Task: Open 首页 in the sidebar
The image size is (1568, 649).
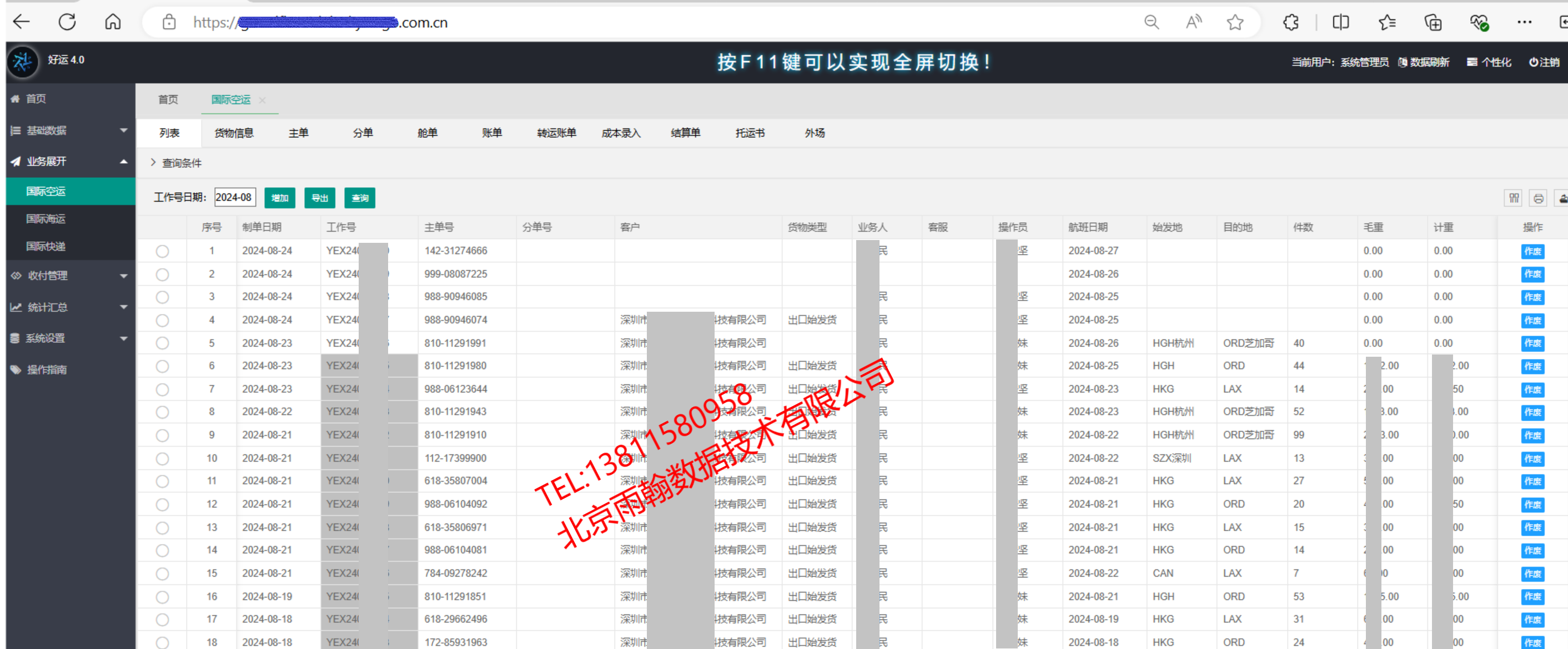Action: pyautogui.click(x=70, y=99)
